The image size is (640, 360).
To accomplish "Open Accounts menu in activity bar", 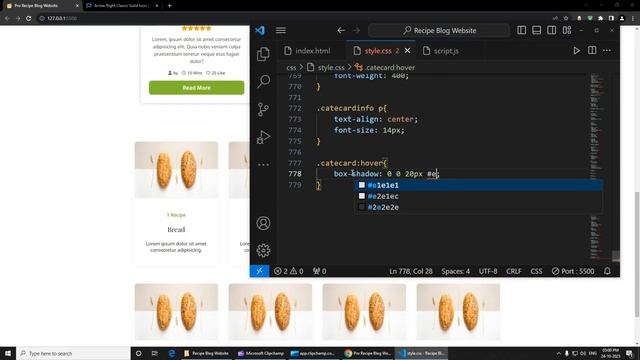I will pyautogui.click(x=263, y=223).
